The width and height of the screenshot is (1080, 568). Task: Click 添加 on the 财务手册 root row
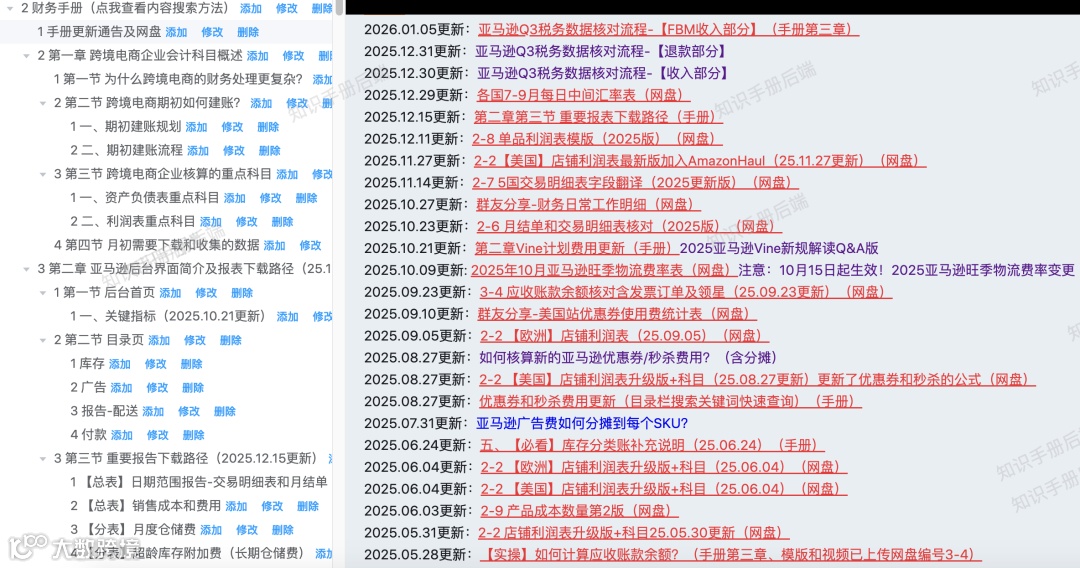(x=251, y=8)
